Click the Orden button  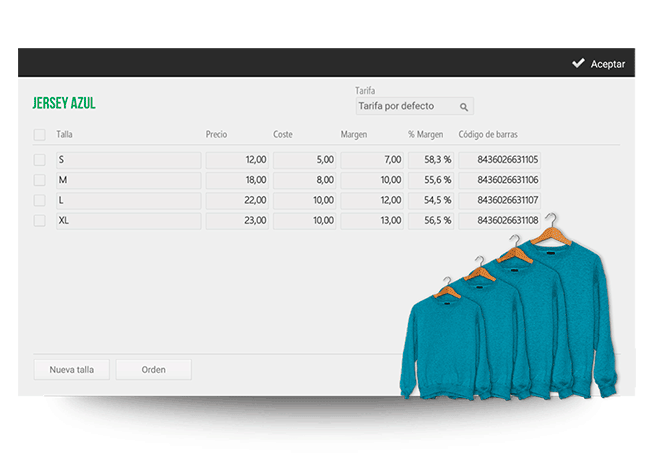point(154,369)
